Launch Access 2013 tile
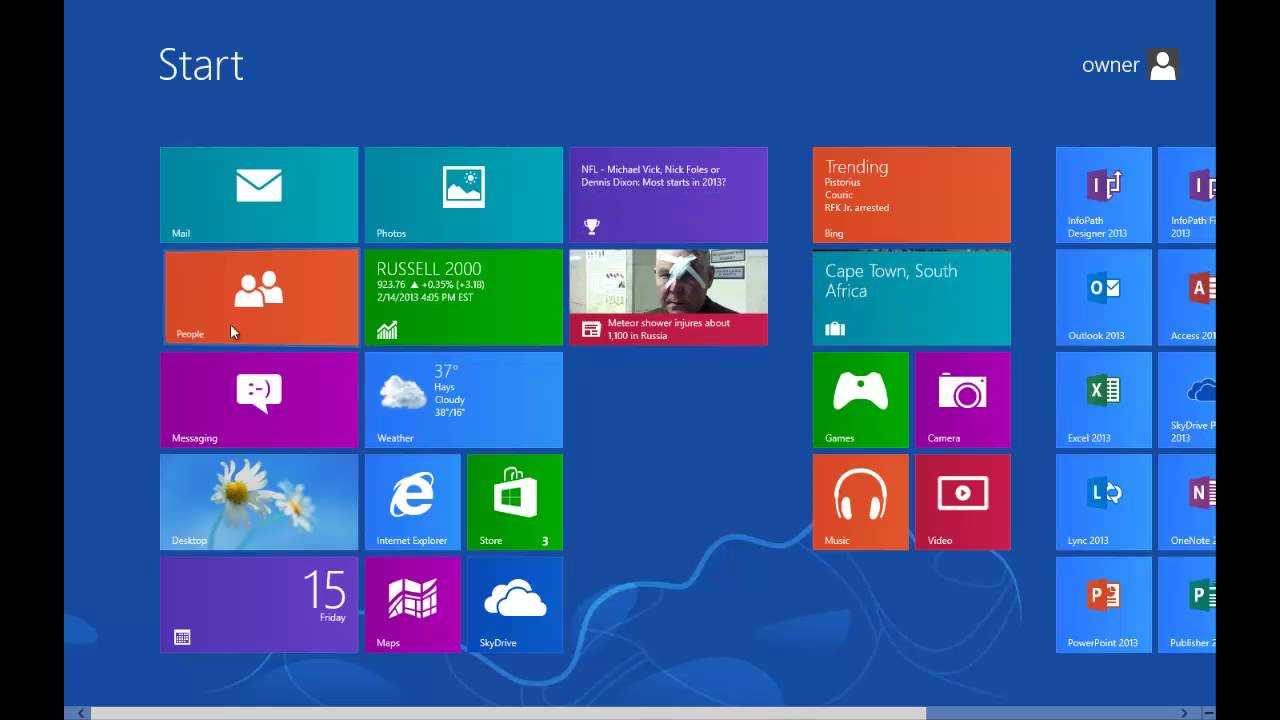Viewport: 1280px width, 720px height. [1187, 297]
